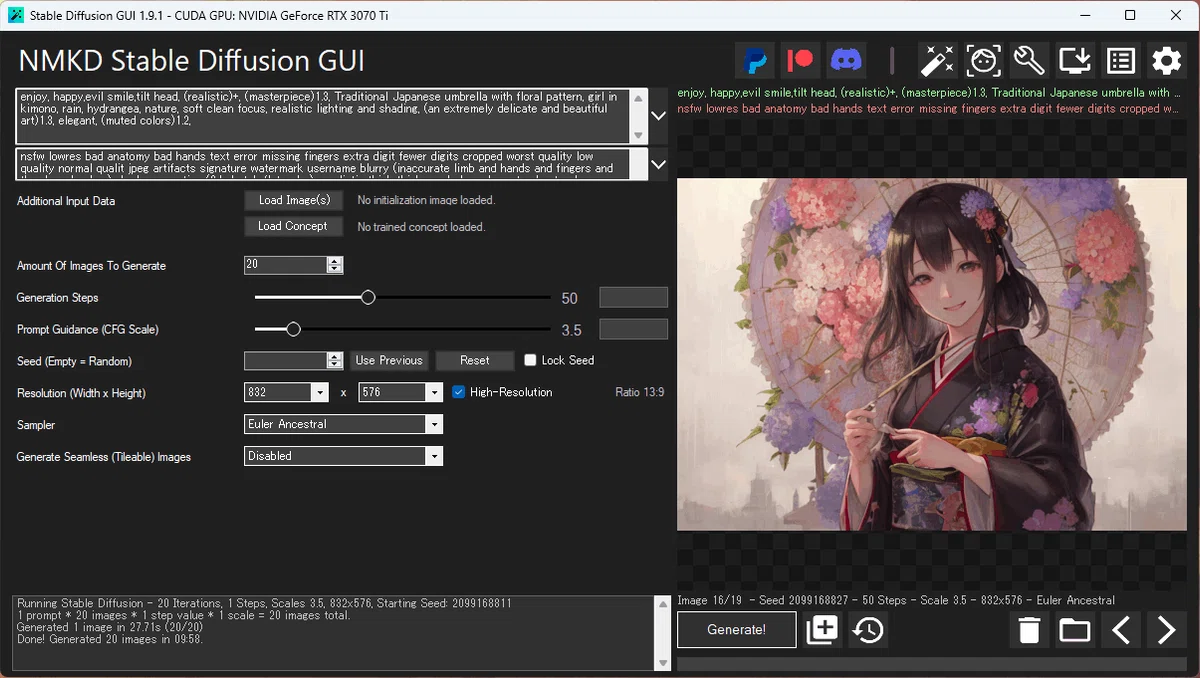This screenshot has width=1200, height=678.
Task: Click the log scrollbar down arrow
Action: point(661,664)
